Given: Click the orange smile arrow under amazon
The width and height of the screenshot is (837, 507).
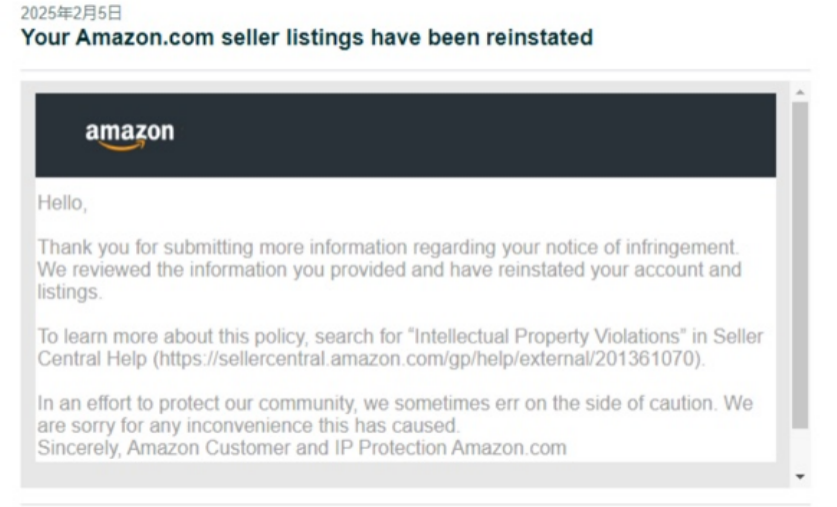Looking at the screenshot, I should click(122, 146).
